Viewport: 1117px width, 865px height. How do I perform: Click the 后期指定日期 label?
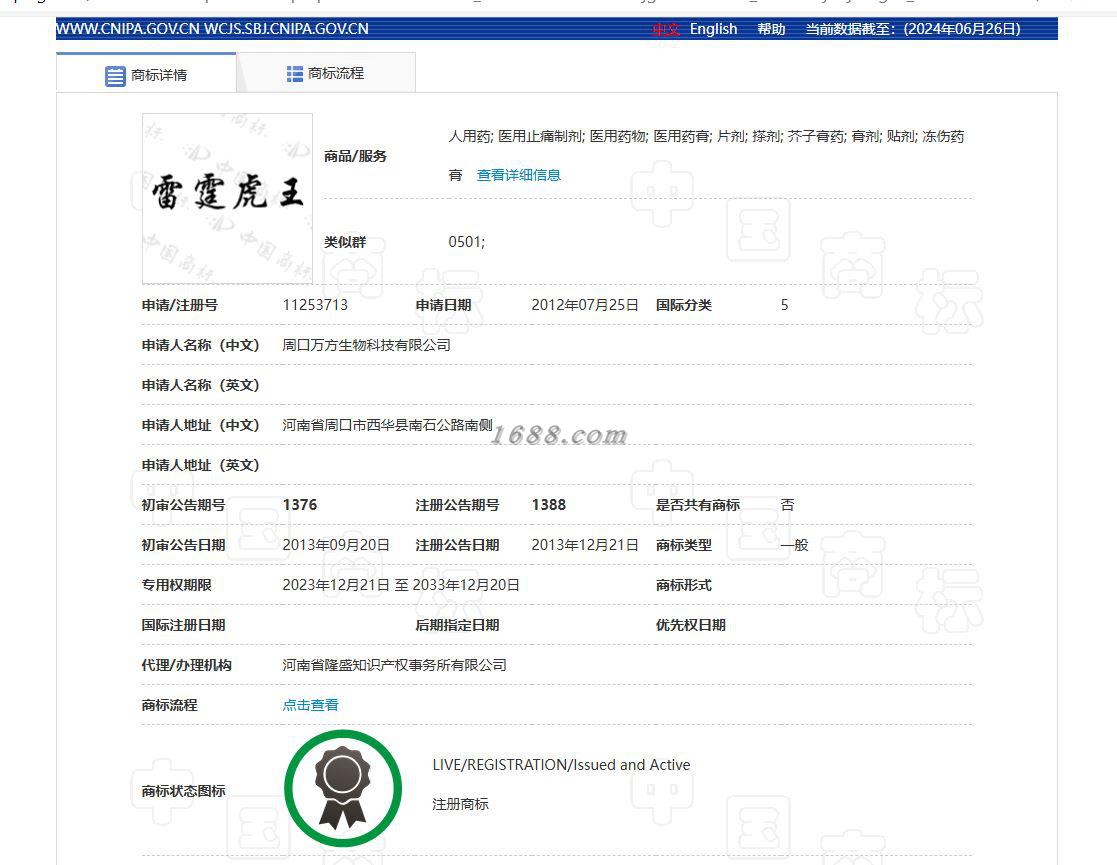pos(457,625)
